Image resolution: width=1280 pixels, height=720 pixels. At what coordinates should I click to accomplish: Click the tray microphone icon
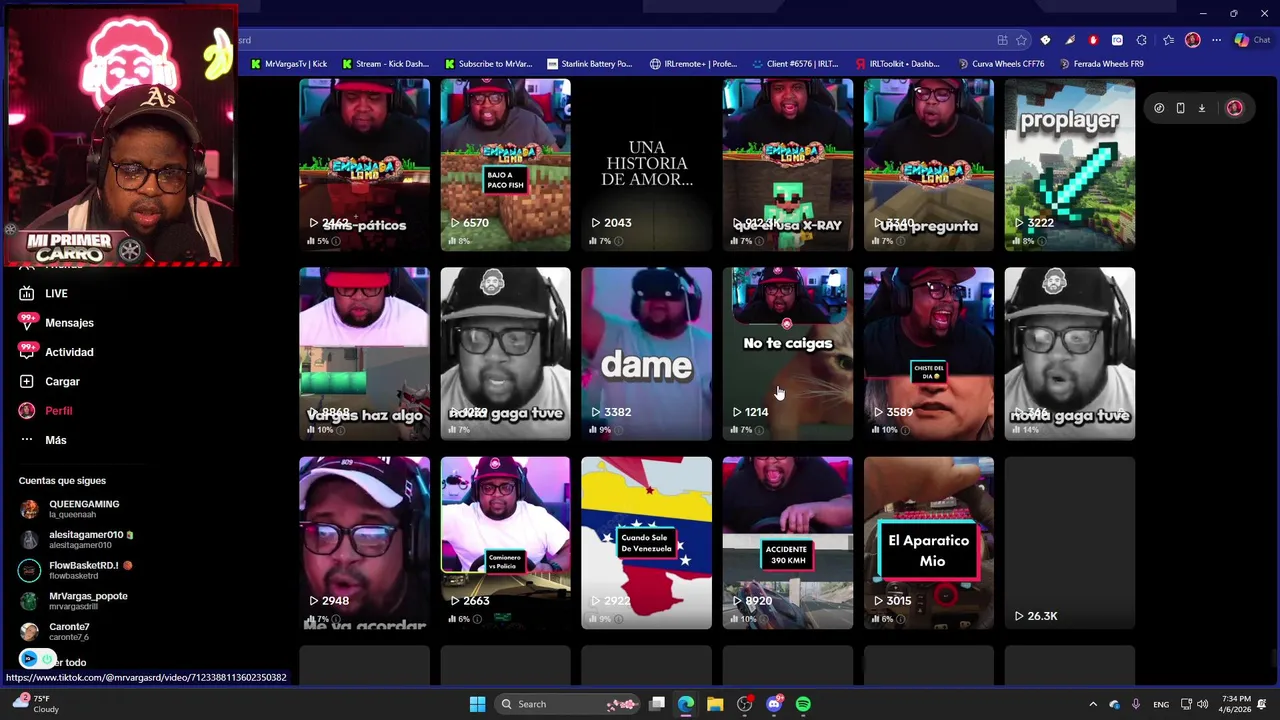[1136, 704]
